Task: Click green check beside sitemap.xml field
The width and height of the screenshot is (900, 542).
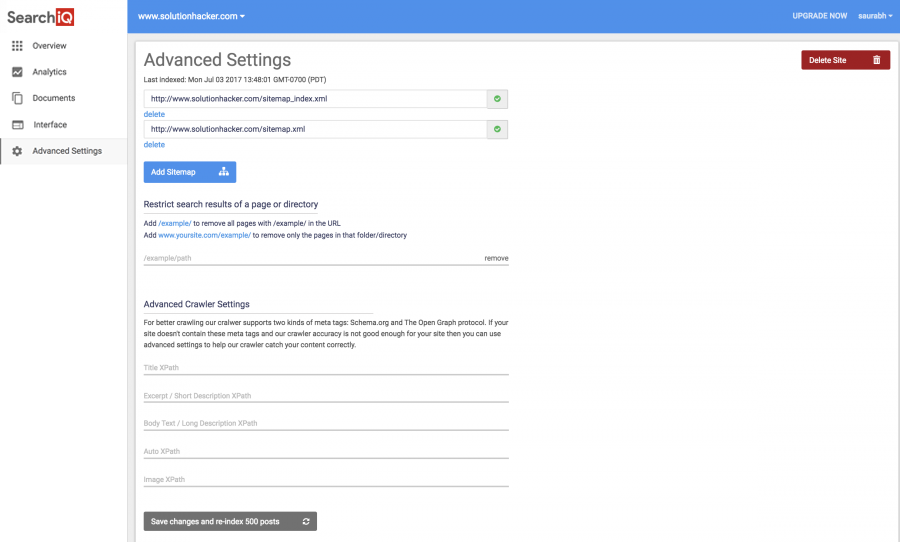Action: coord(497,129)
